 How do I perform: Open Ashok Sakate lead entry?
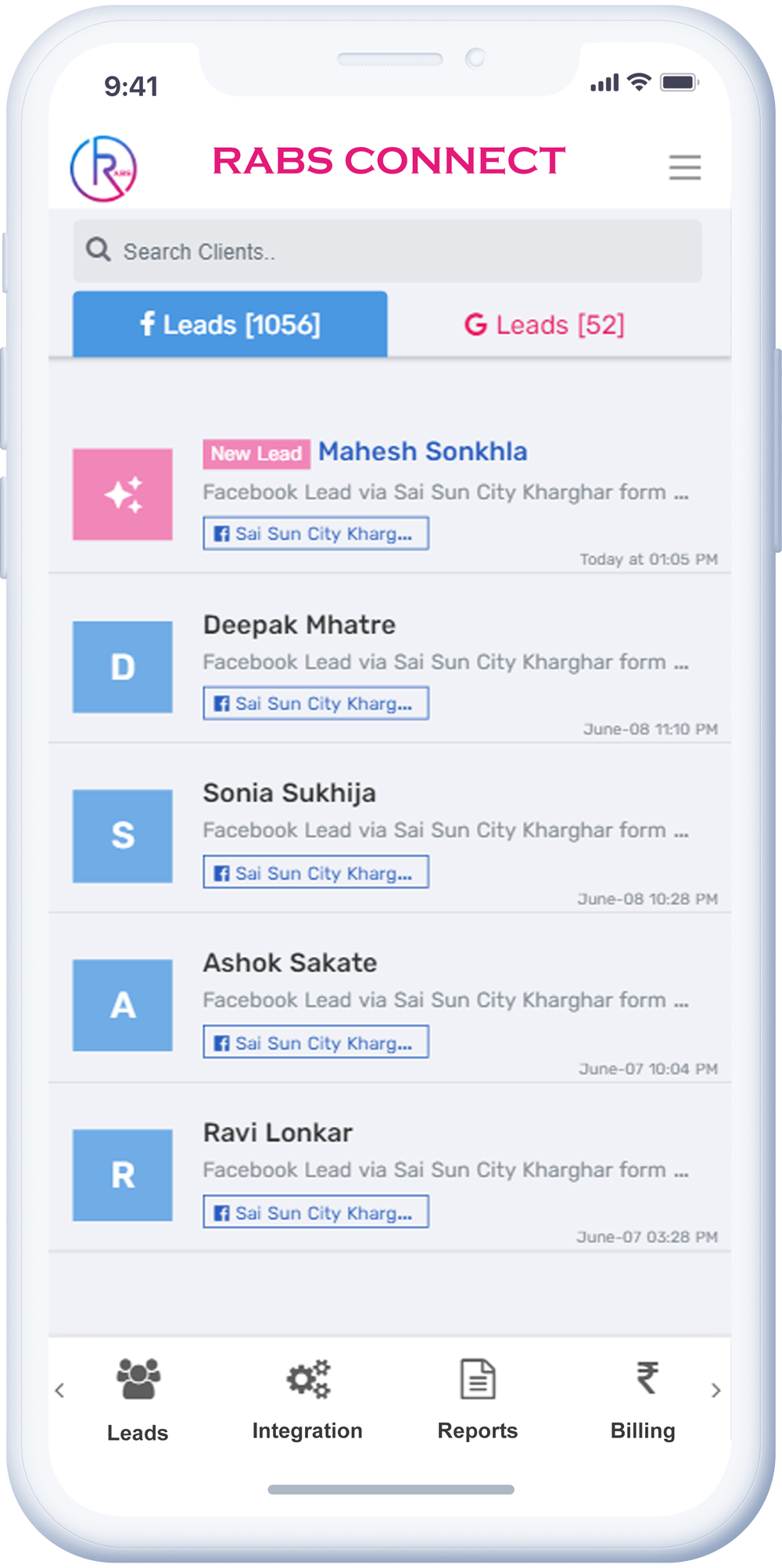(290, 963)
